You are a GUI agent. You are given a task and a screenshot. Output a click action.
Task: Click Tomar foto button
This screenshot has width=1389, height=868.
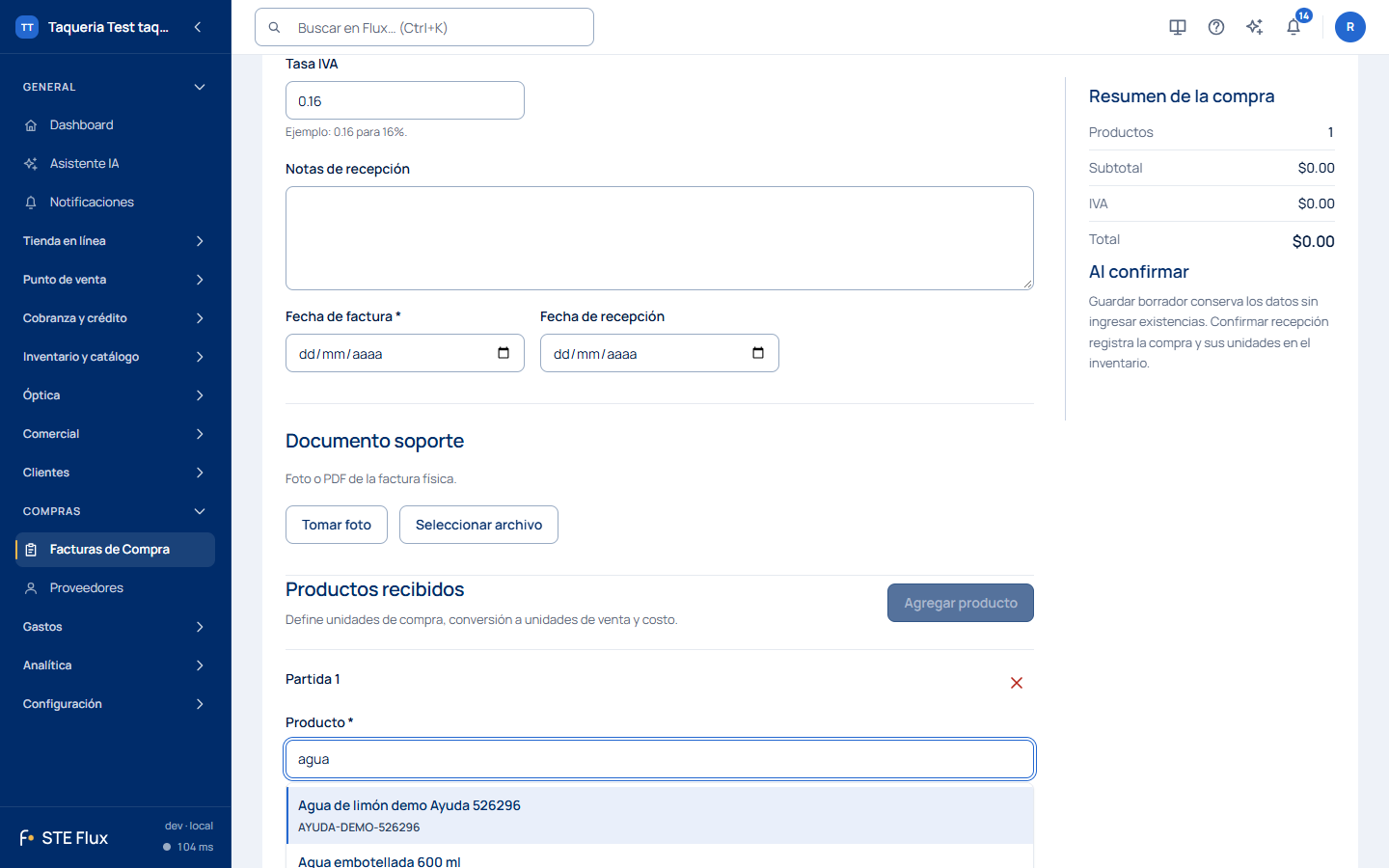pyautogui.click(x=337, y=525)
